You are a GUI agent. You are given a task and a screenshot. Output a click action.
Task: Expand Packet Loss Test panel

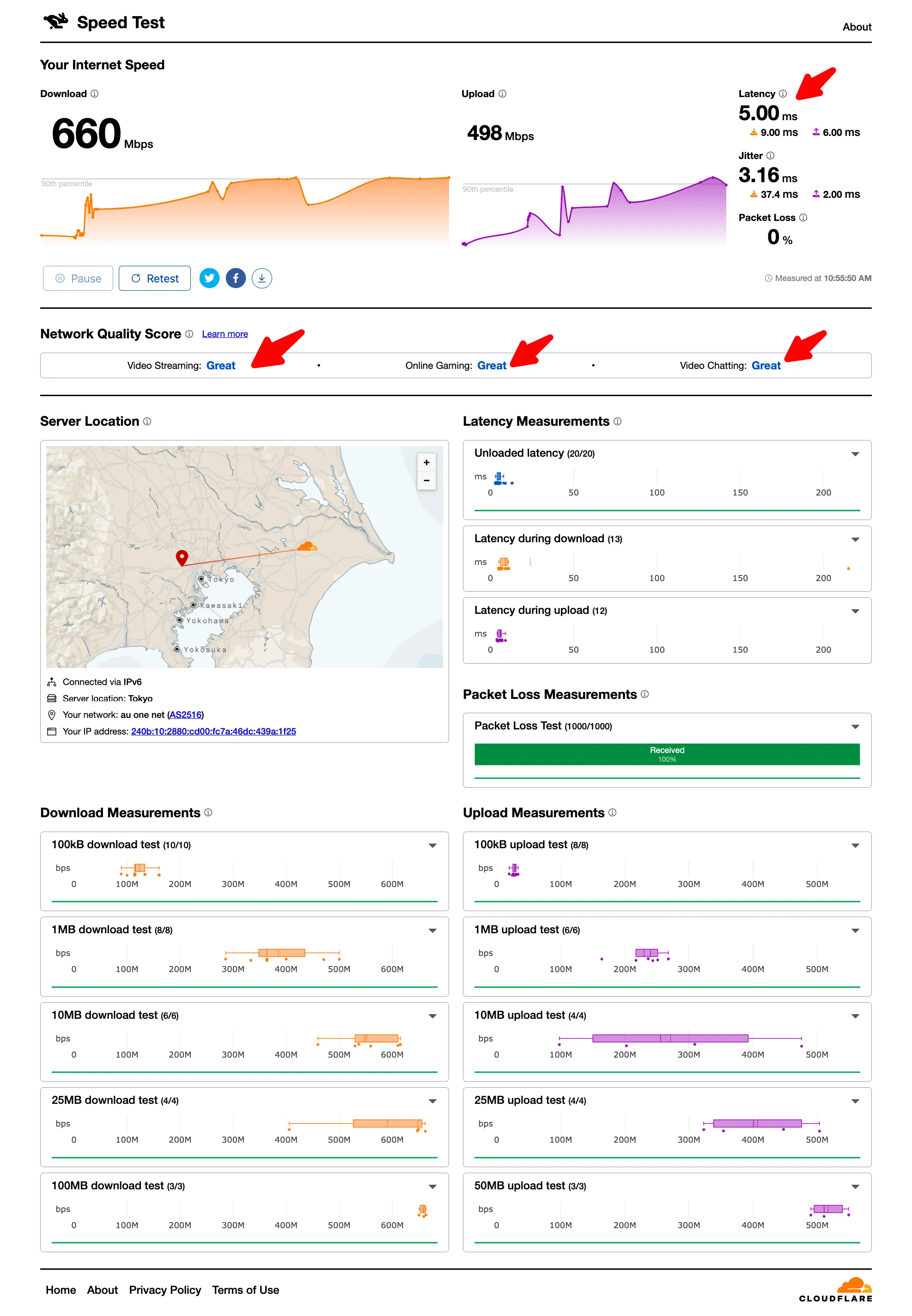coord(855,727)
